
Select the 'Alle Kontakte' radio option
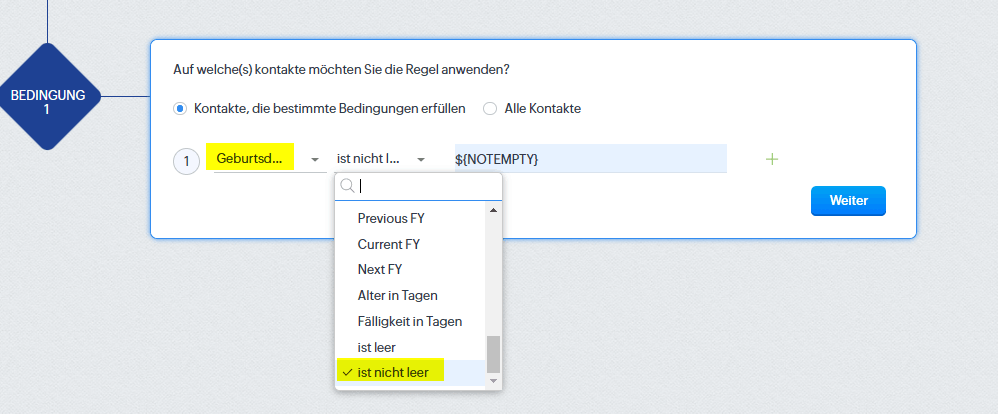pos(489,108)
